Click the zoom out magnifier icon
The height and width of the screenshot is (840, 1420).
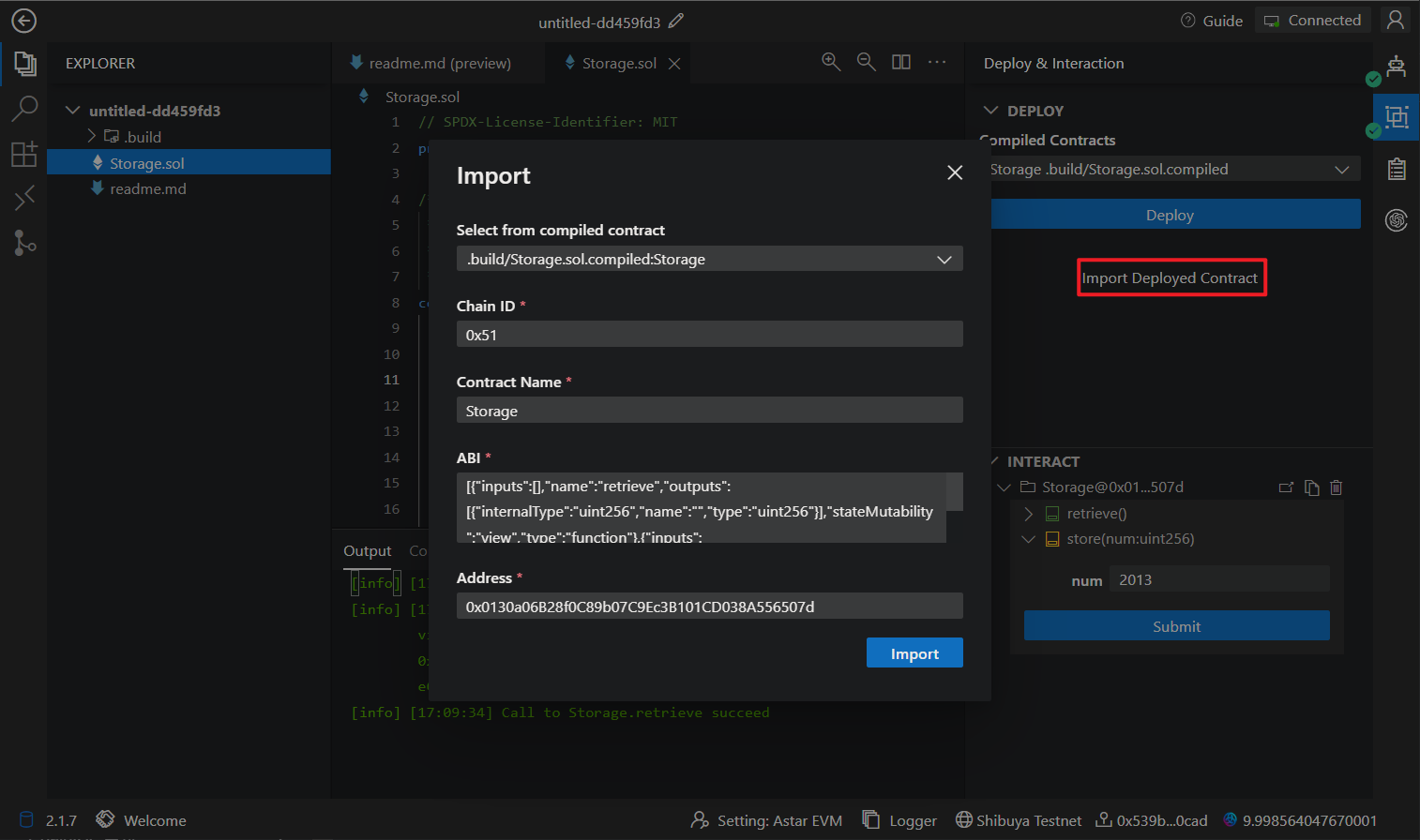pyautogui.click(x=867, y=62)
